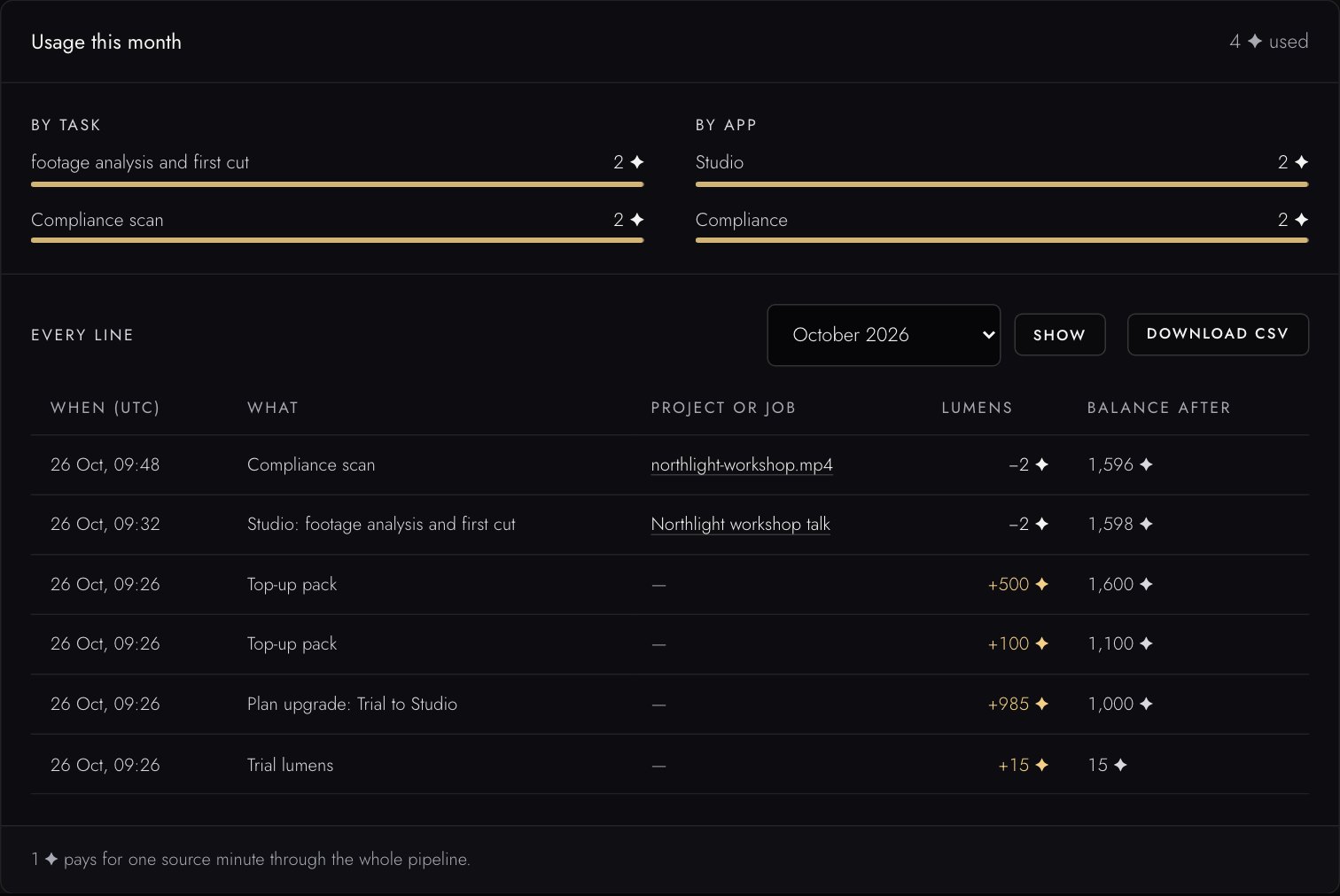This screenshot has height=896, width=1340.
Task: Open the Northlight workshop talk project link
Action: coord(741,525)
